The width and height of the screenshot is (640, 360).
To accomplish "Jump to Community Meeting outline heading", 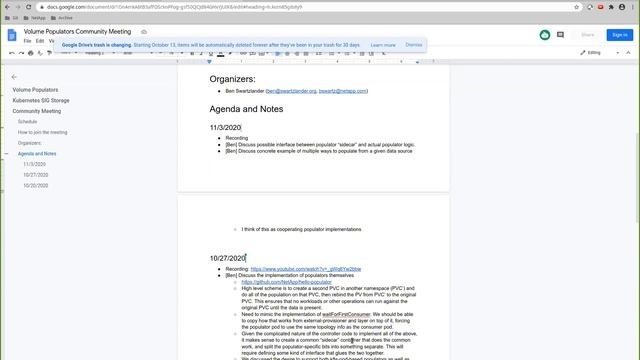I will pos(36,111).
